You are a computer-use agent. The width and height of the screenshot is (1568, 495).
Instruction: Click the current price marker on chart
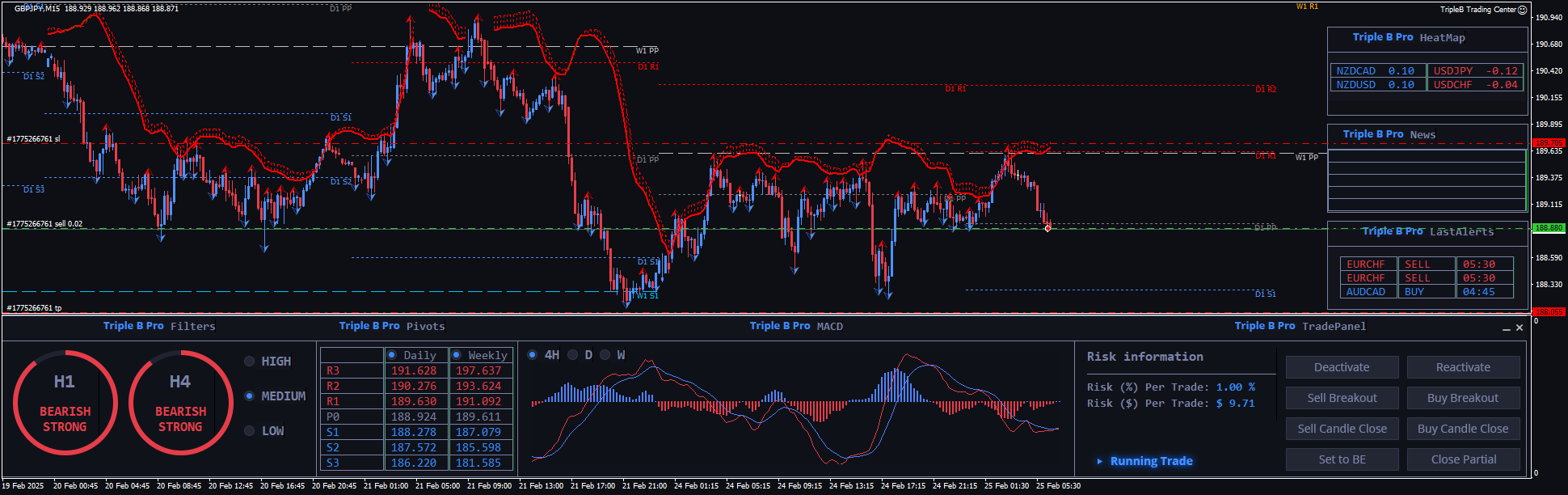(1047, 228)
